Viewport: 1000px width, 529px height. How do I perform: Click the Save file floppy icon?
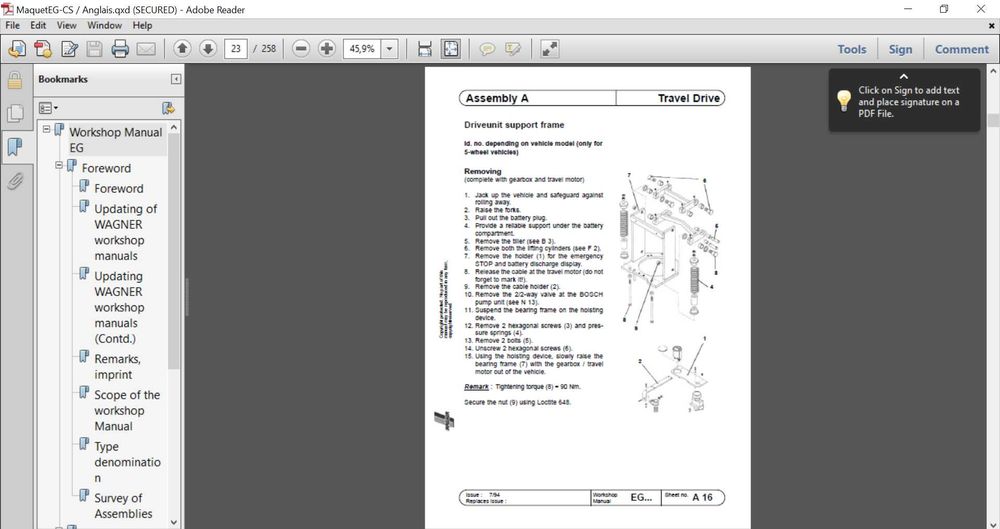94,48
